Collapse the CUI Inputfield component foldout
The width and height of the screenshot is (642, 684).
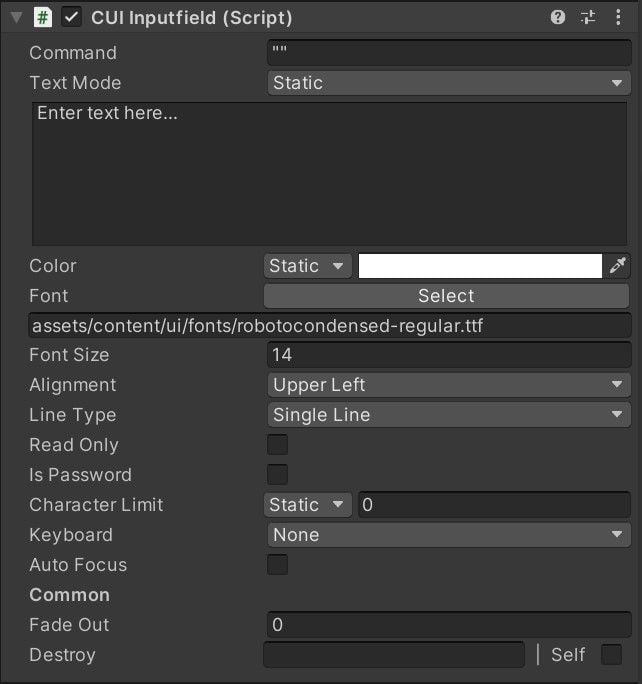click(x=17, y=17)
